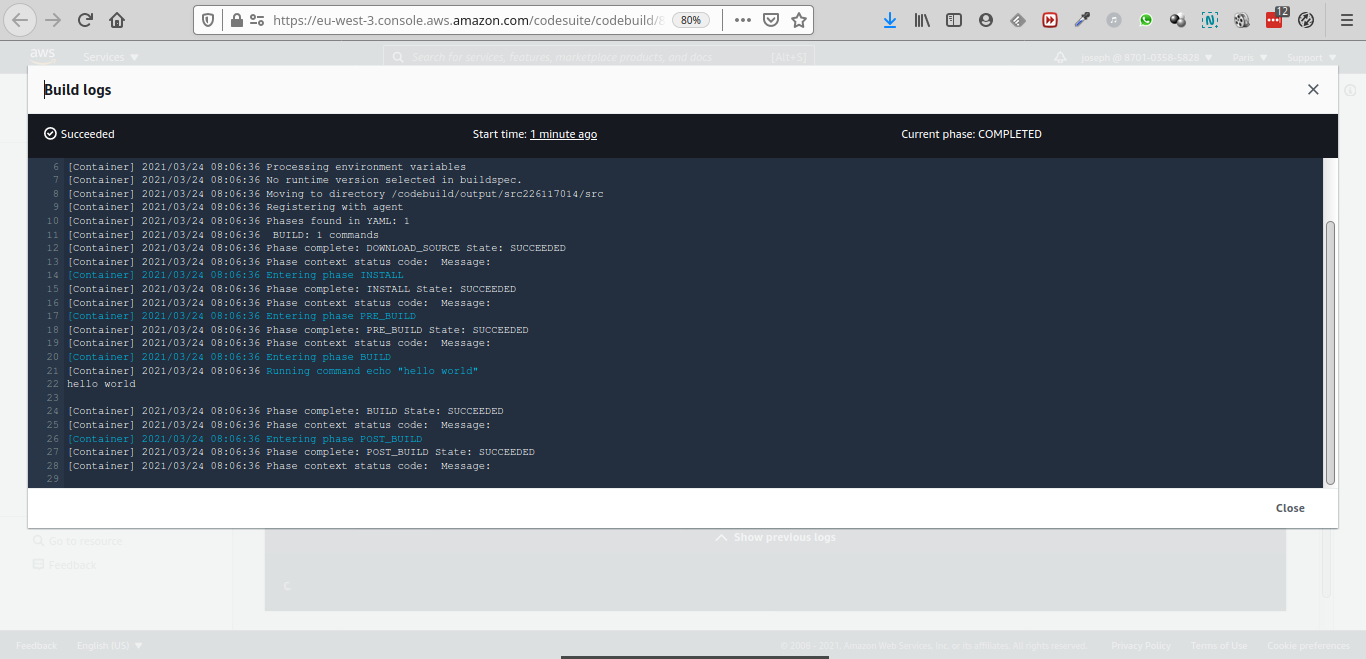Go to the browser home page
The image size is (1366, 659).
coord(117,20)
